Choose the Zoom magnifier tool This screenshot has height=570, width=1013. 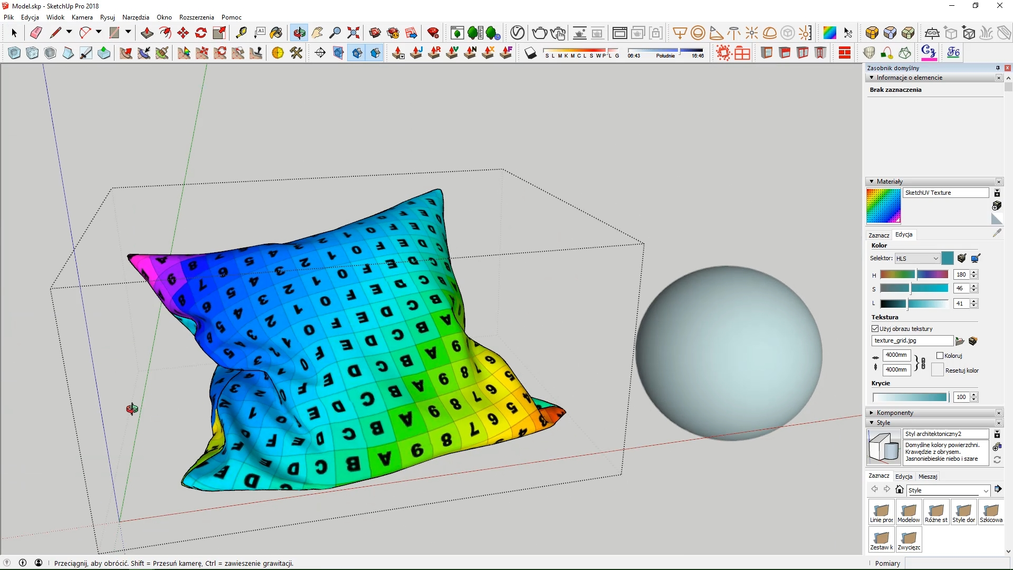335,32
